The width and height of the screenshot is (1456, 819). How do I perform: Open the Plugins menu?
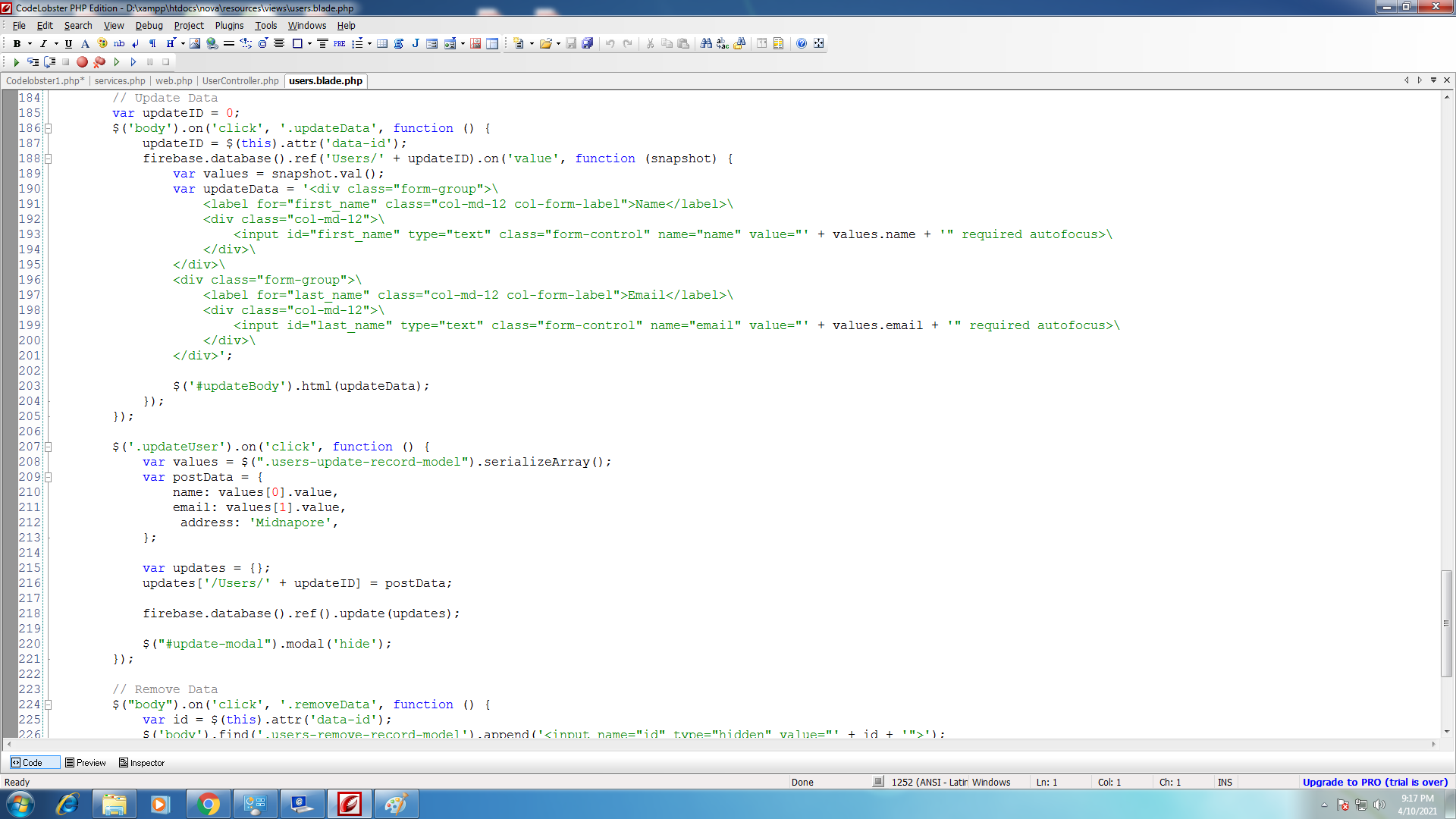coord(229,25)
